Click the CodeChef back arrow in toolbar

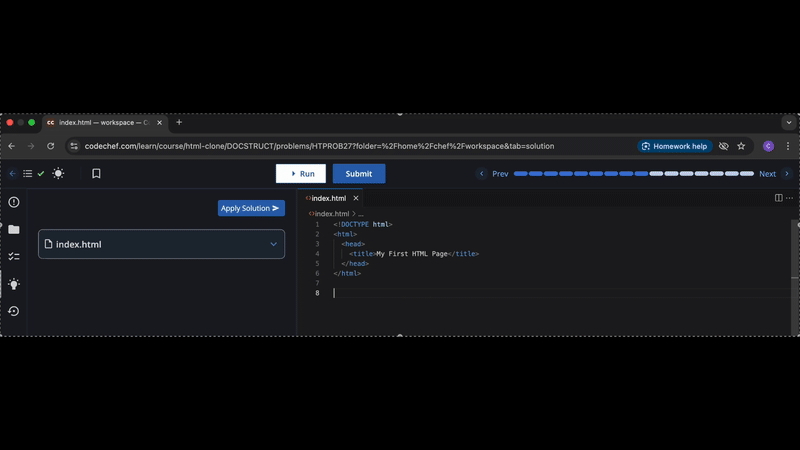(x=12, y=173)
